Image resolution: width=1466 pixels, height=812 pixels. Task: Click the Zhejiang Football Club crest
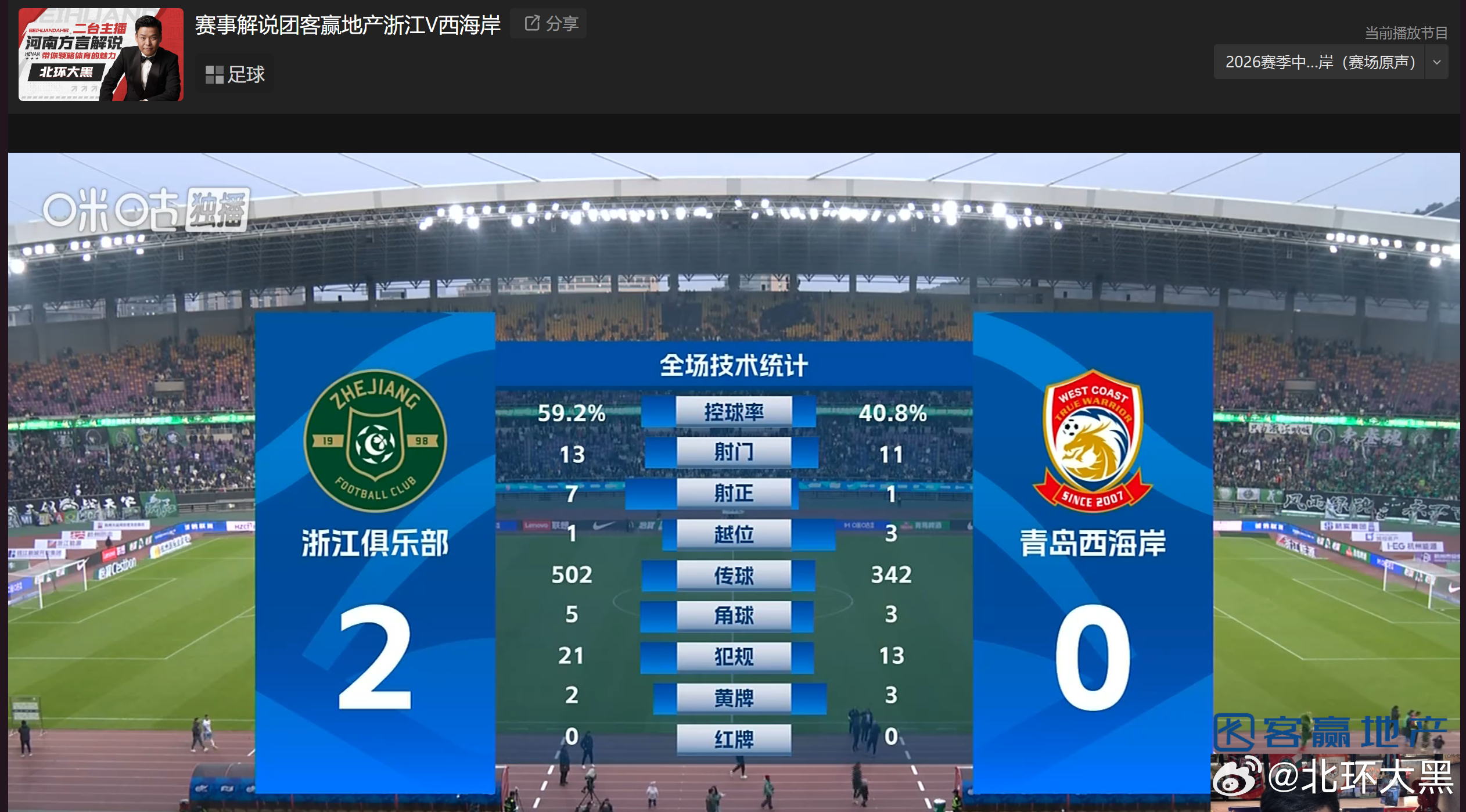(375, 441)
